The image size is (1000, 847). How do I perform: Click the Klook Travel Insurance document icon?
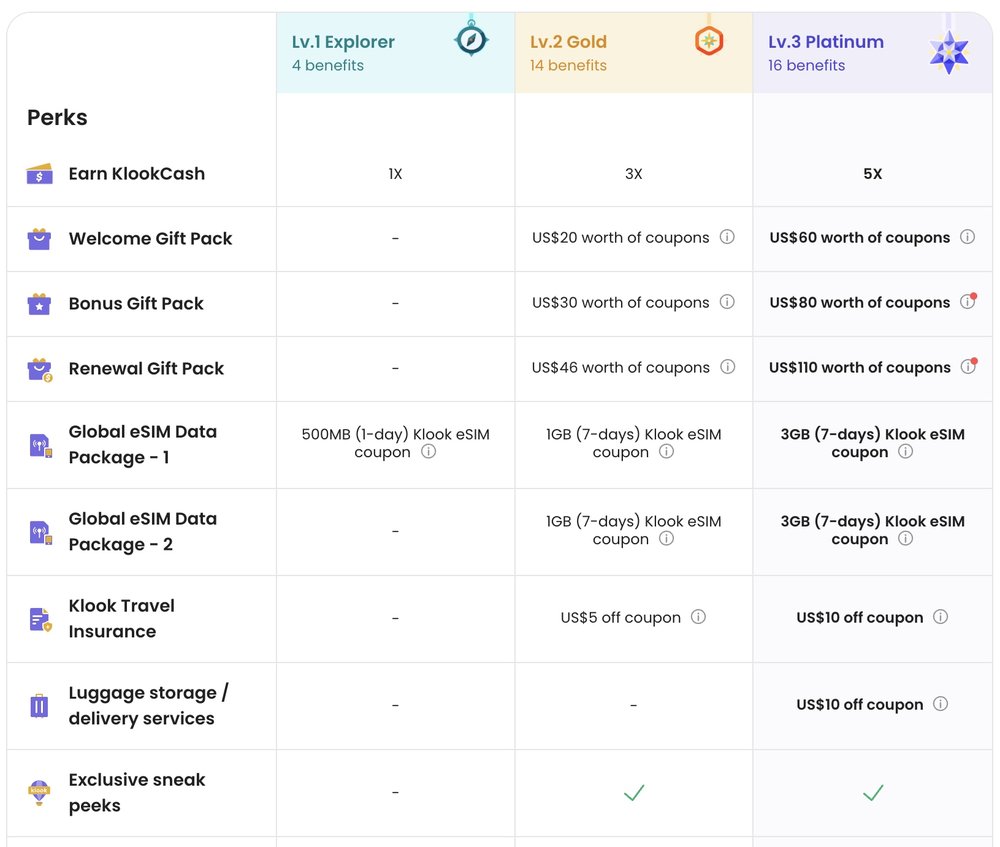pyautogui.click(x=38, y=618)
